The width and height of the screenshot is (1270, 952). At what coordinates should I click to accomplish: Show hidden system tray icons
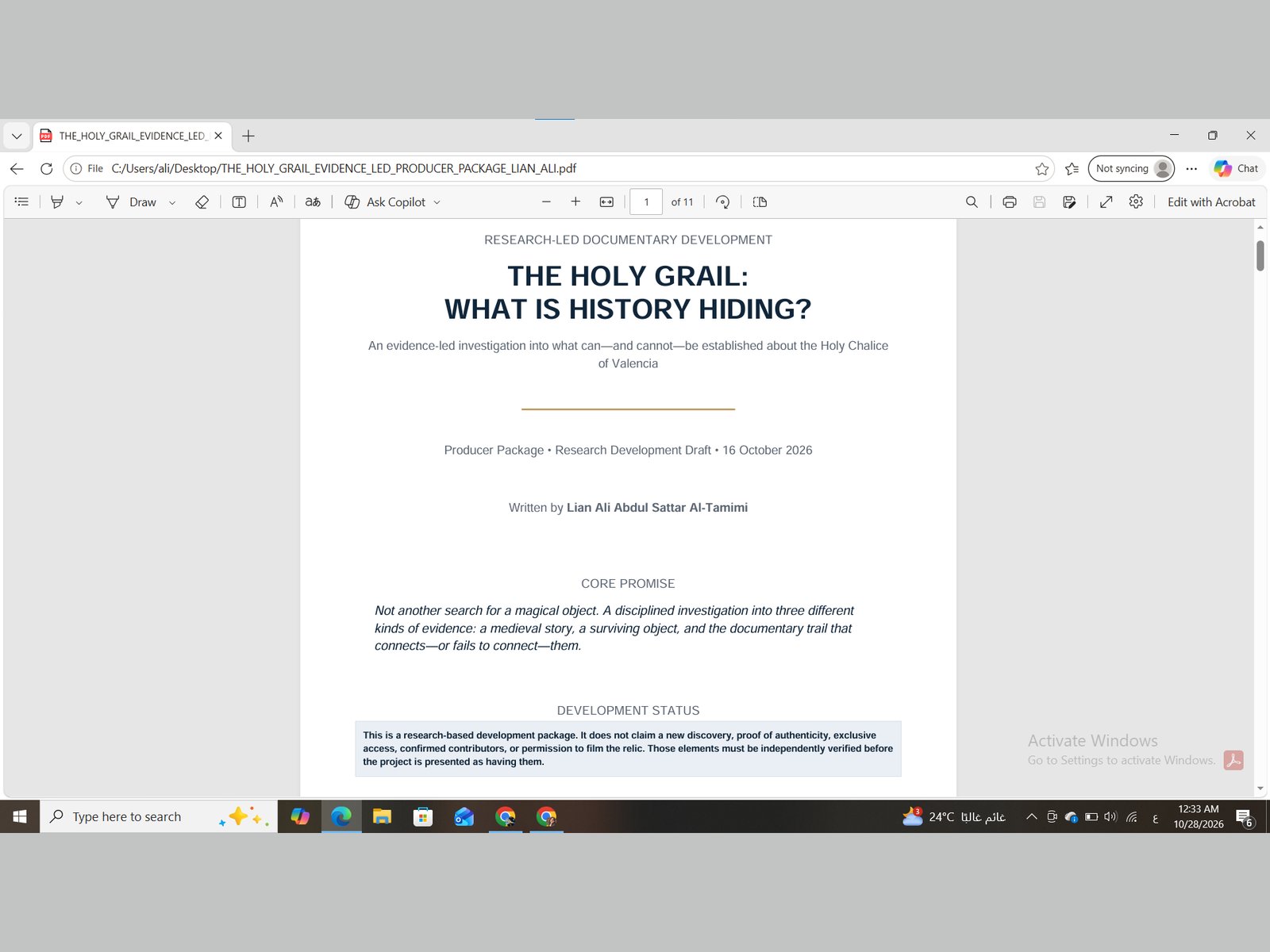pyautogui.click(x=1031, y=816)
